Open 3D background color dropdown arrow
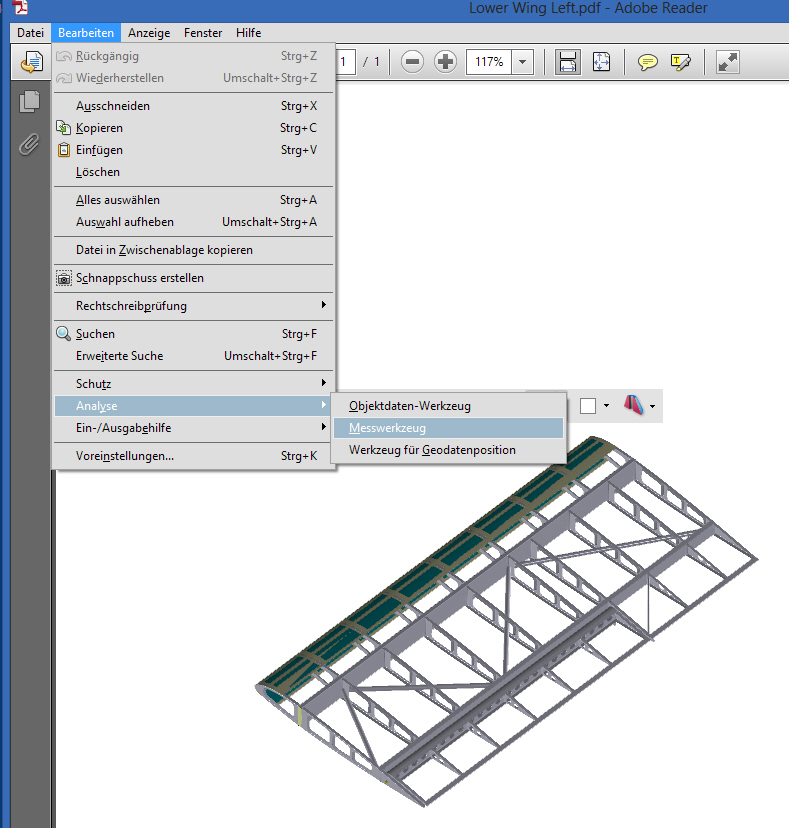The image size is (789, 828). coord(606,406)
